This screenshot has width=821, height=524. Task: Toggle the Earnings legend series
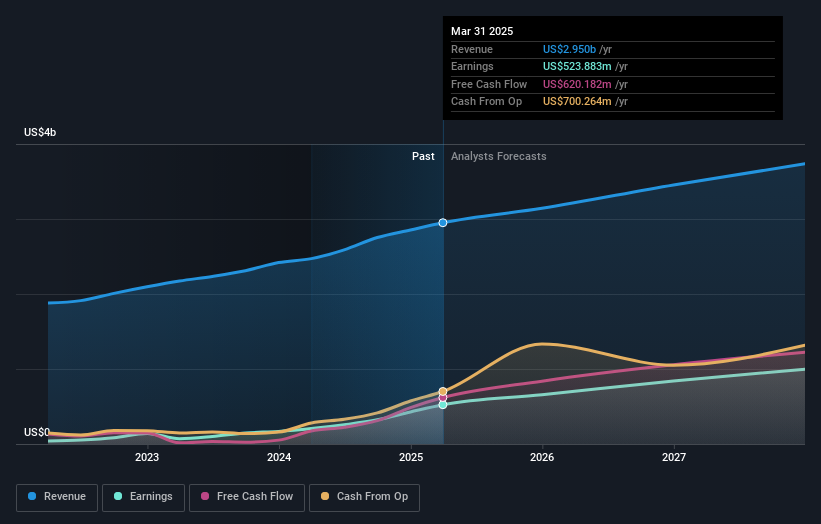143,497
